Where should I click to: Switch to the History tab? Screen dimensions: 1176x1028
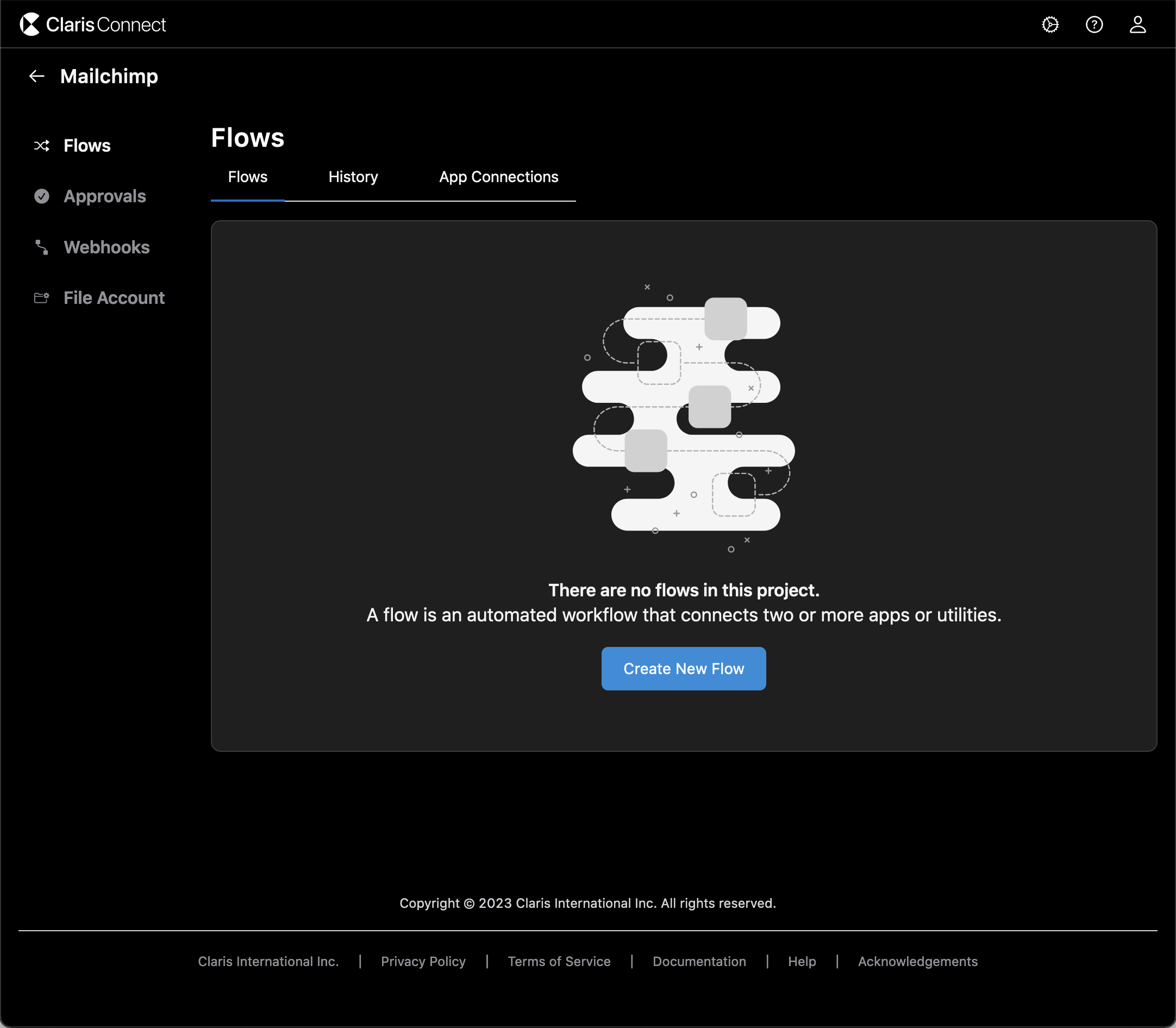(x=353, y=177)
